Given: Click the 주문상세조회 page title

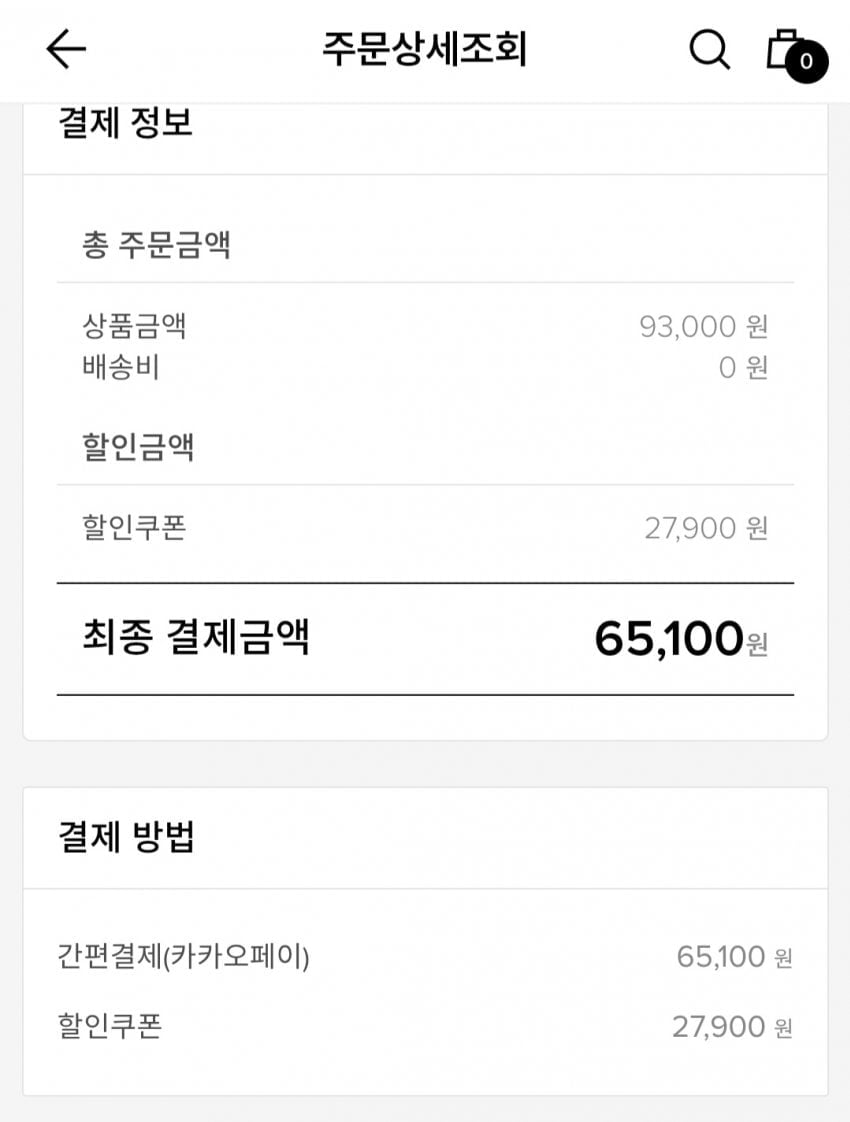Looking at the screenshot, I should (x=424, y=49).
